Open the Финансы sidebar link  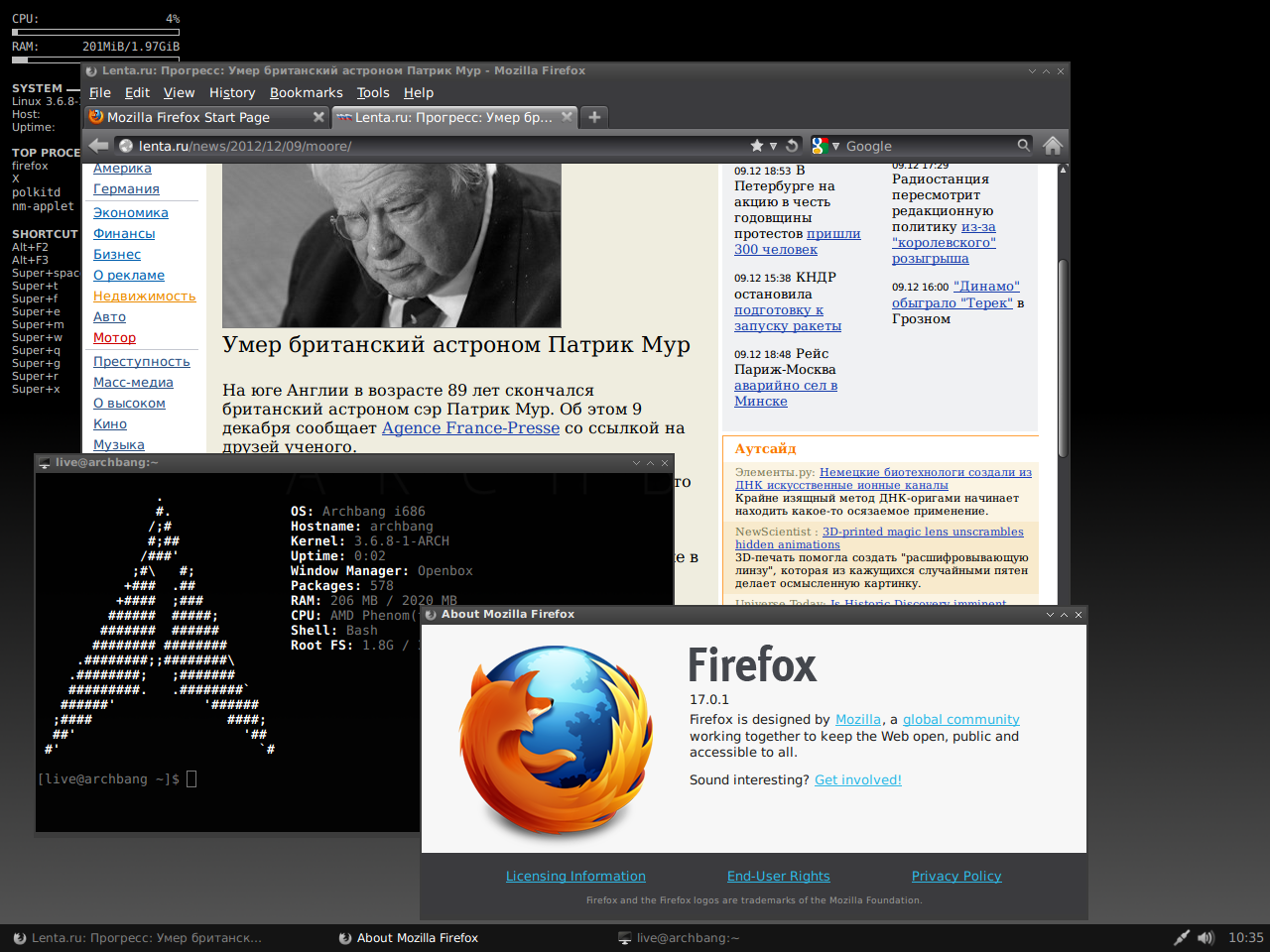tap(124, 234)
